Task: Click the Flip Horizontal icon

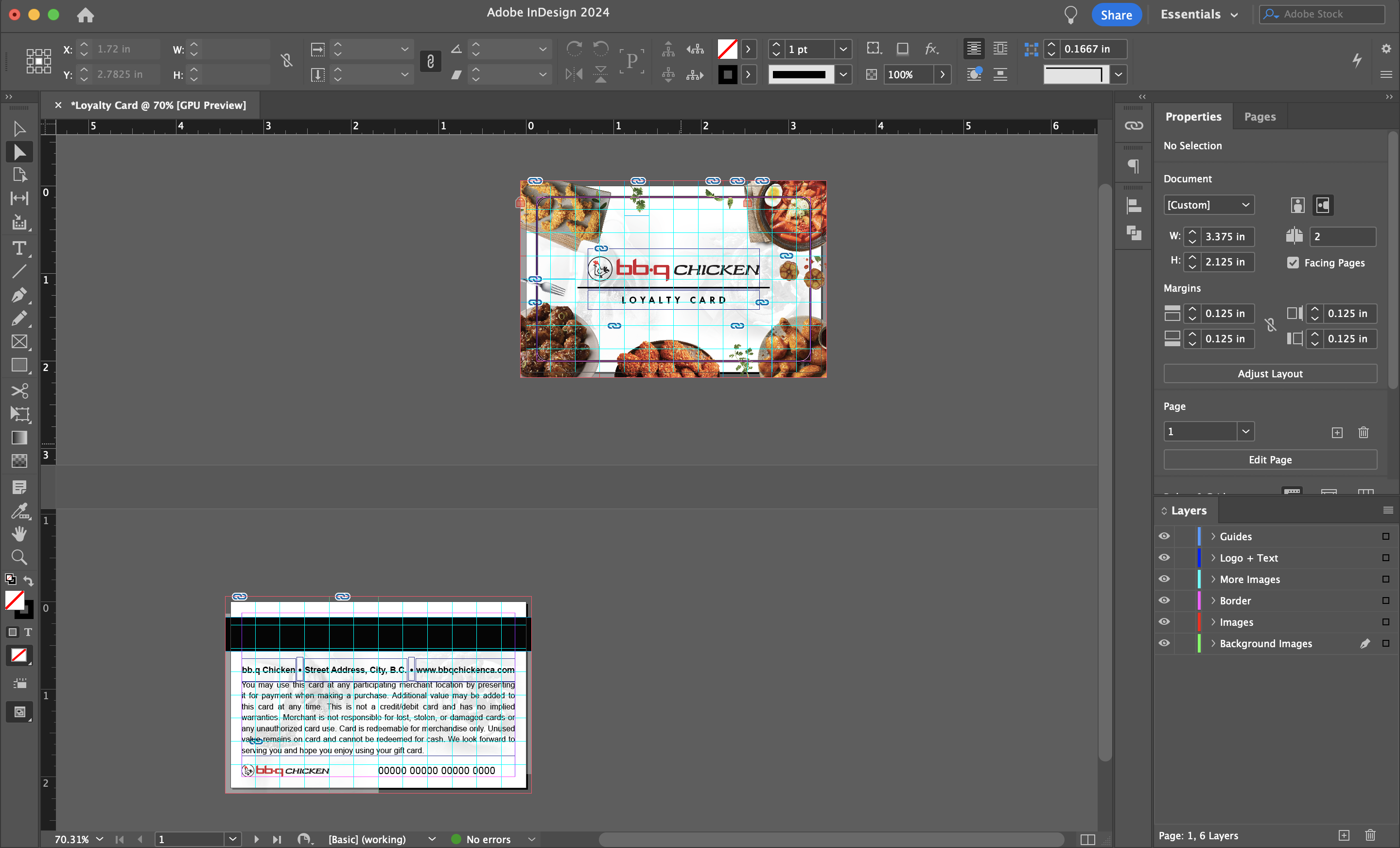Action: click(575, 74)
